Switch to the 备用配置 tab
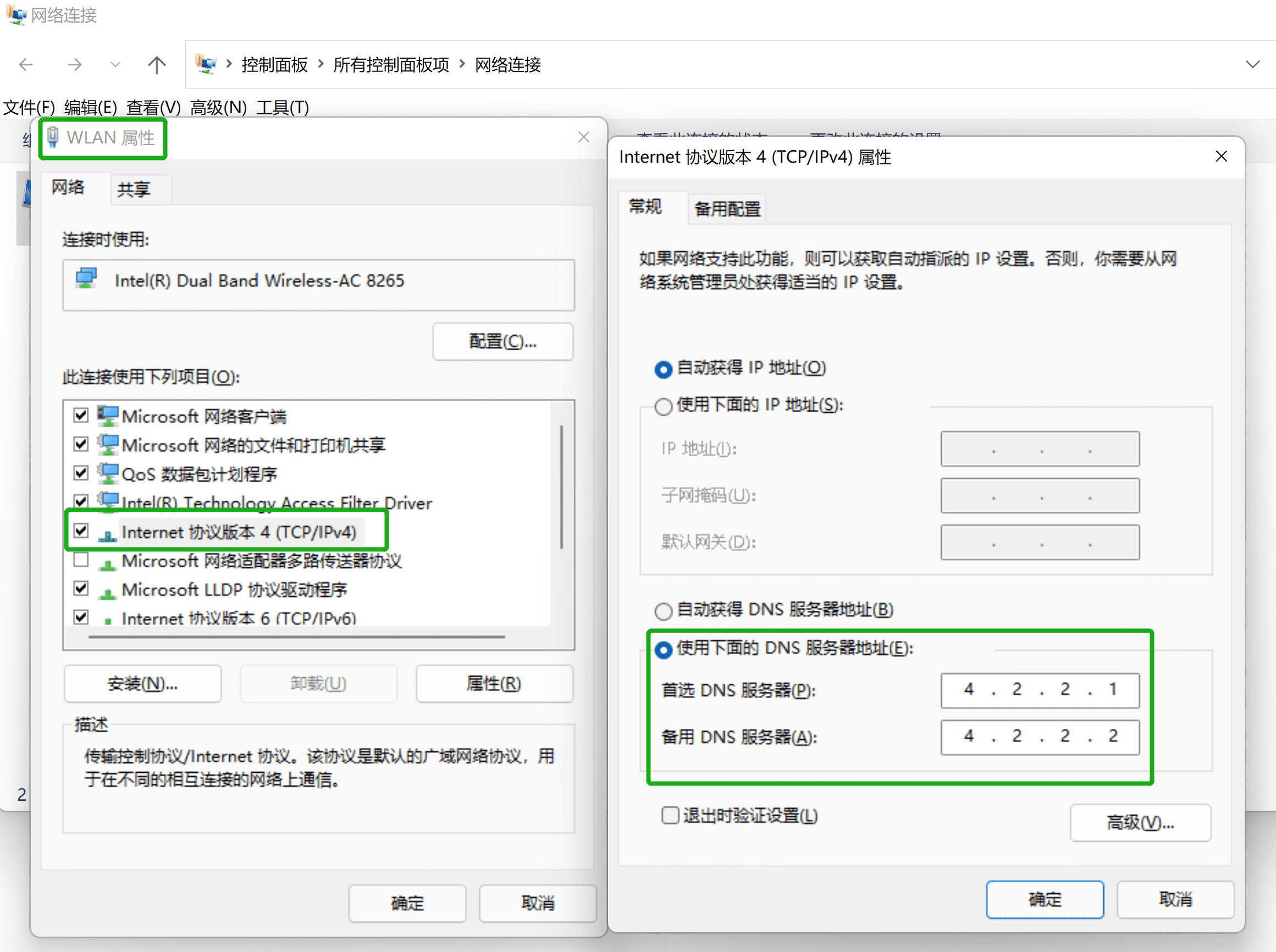 coord(726,208)
